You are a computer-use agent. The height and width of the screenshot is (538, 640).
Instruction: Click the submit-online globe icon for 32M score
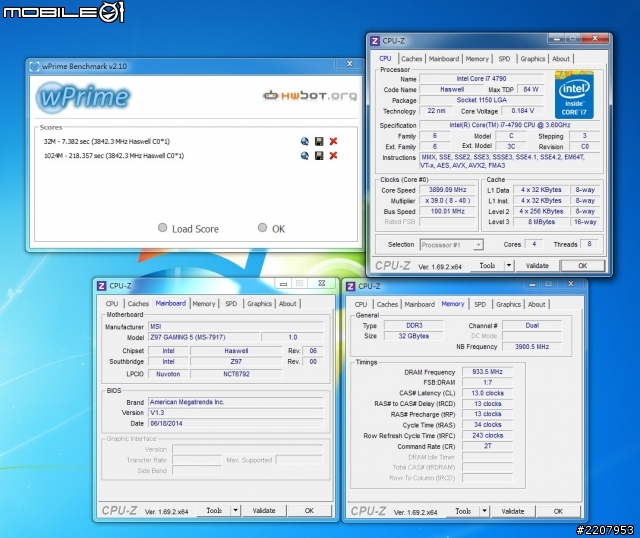304,142
